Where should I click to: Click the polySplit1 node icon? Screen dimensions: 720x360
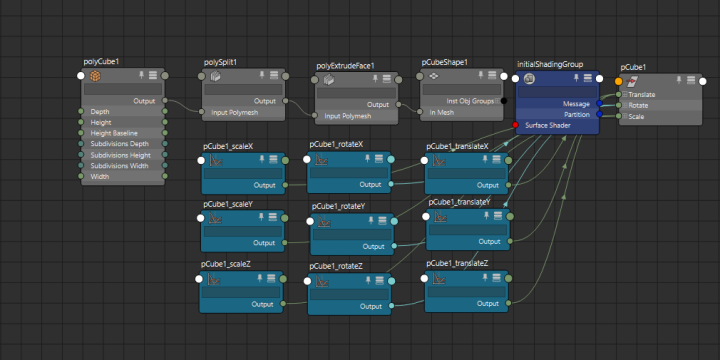[x=215, y=76]
